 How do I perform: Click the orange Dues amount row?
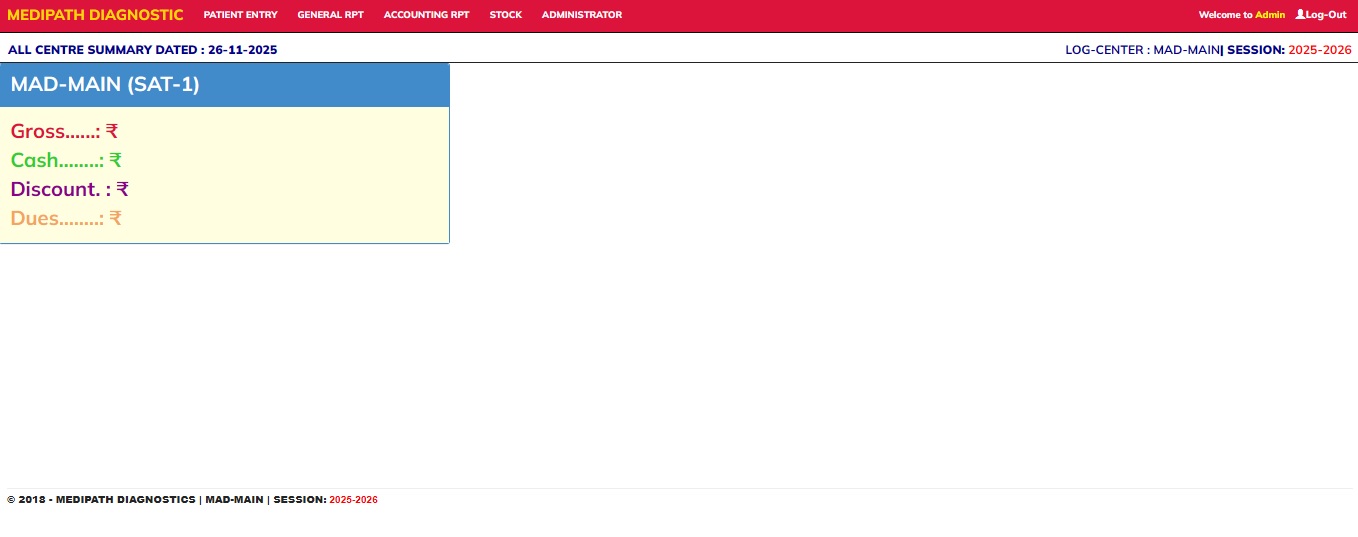(66, 218)
